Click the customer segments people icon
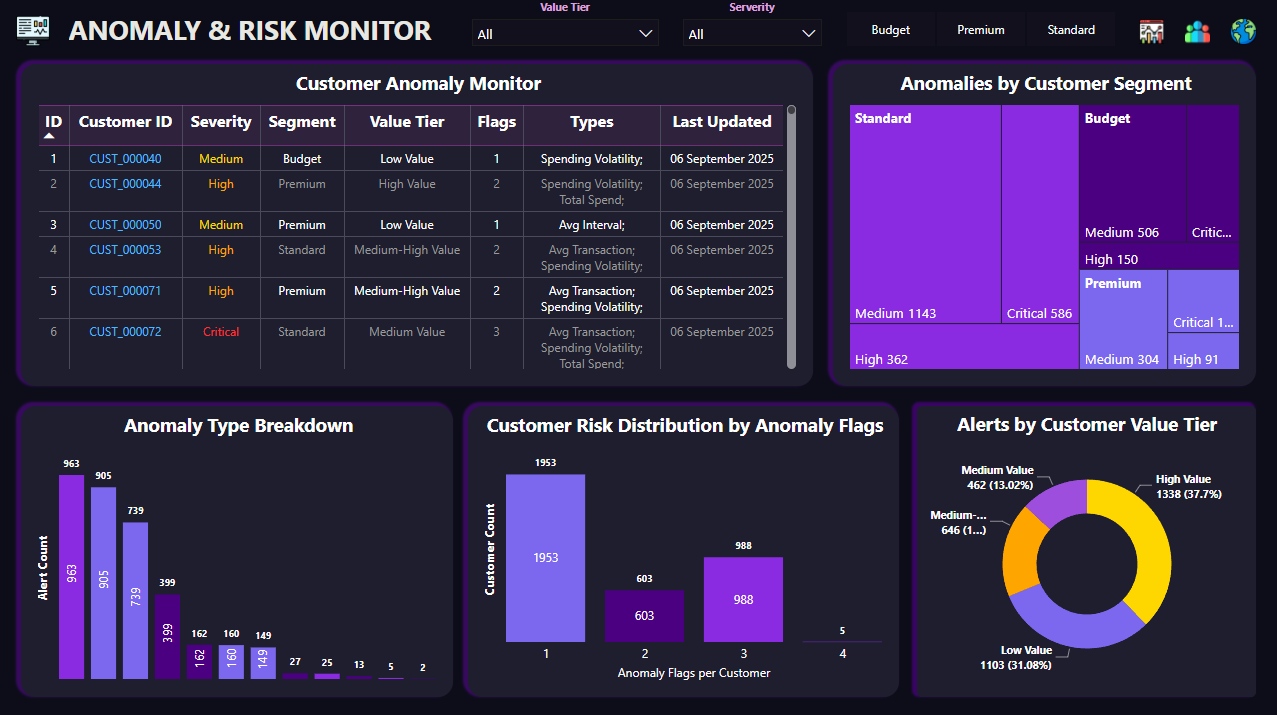 1197,30
